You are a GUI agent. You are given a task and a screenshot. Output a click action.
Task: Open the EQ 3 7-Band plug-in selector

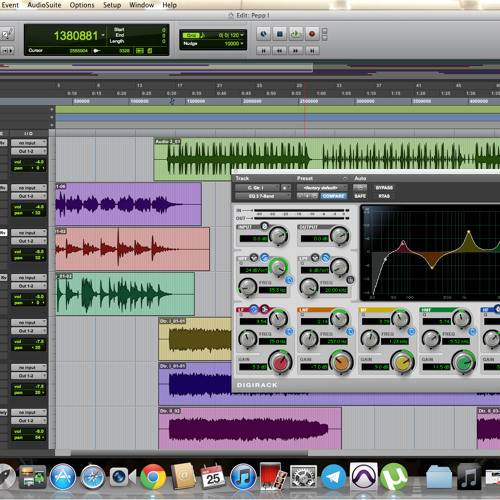tap(263, 196)
